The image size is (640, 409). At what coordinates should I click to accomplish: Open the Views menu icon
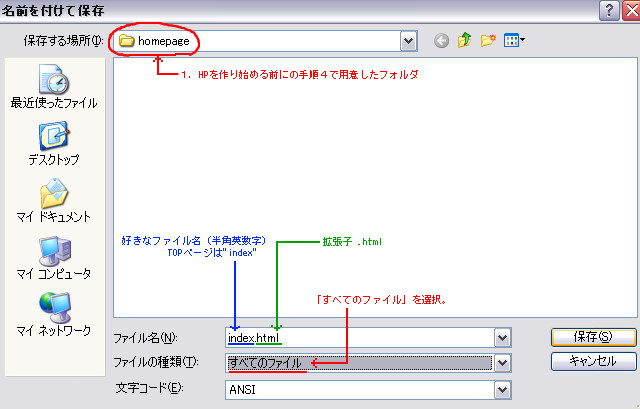click(x=514, y=40)
